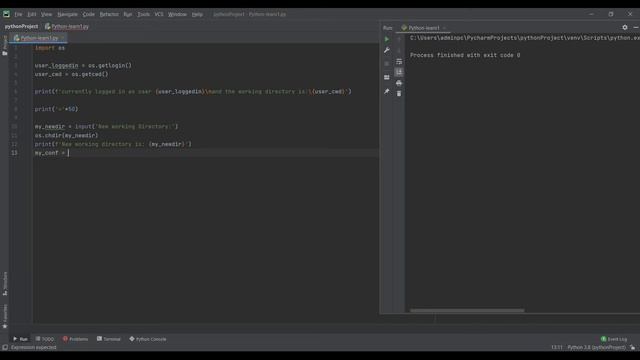Close the Python-learn1.py editor tab
This screenshot has height=360, width=640.
pos(62,38)
